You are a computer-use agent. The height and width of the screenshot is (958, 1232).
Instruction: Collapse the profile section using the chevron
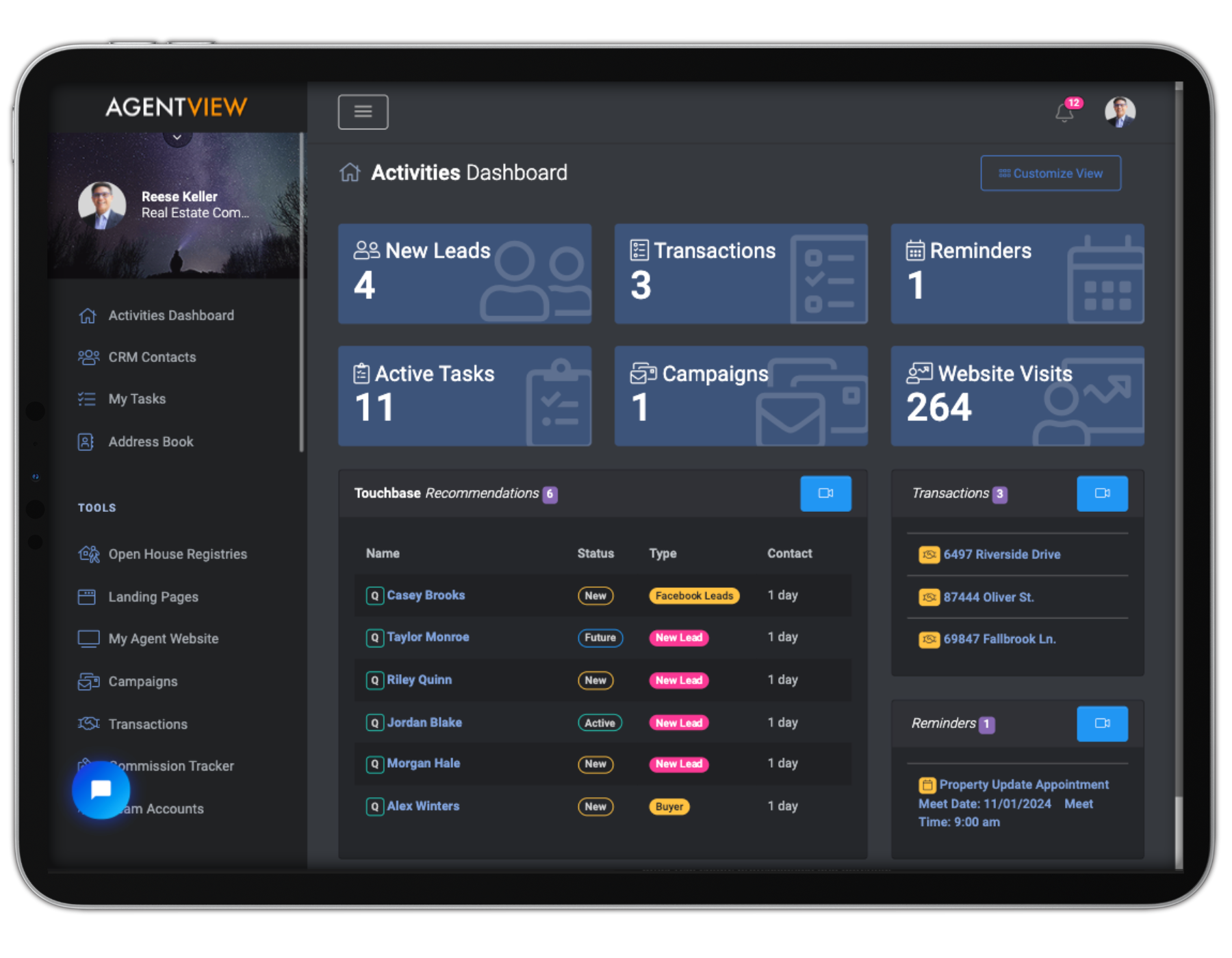pyautogui.click(x=177, y=136)
